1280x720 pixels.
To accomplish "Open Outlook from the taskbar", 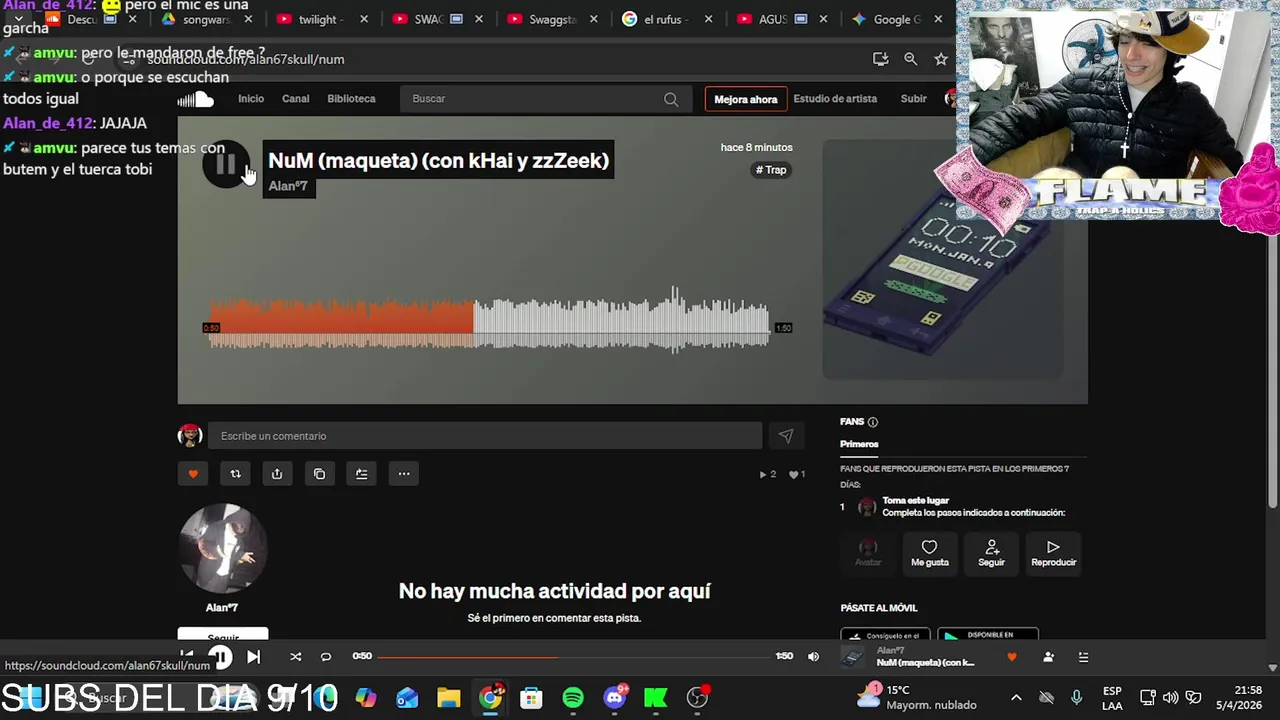I will point(407,698).
